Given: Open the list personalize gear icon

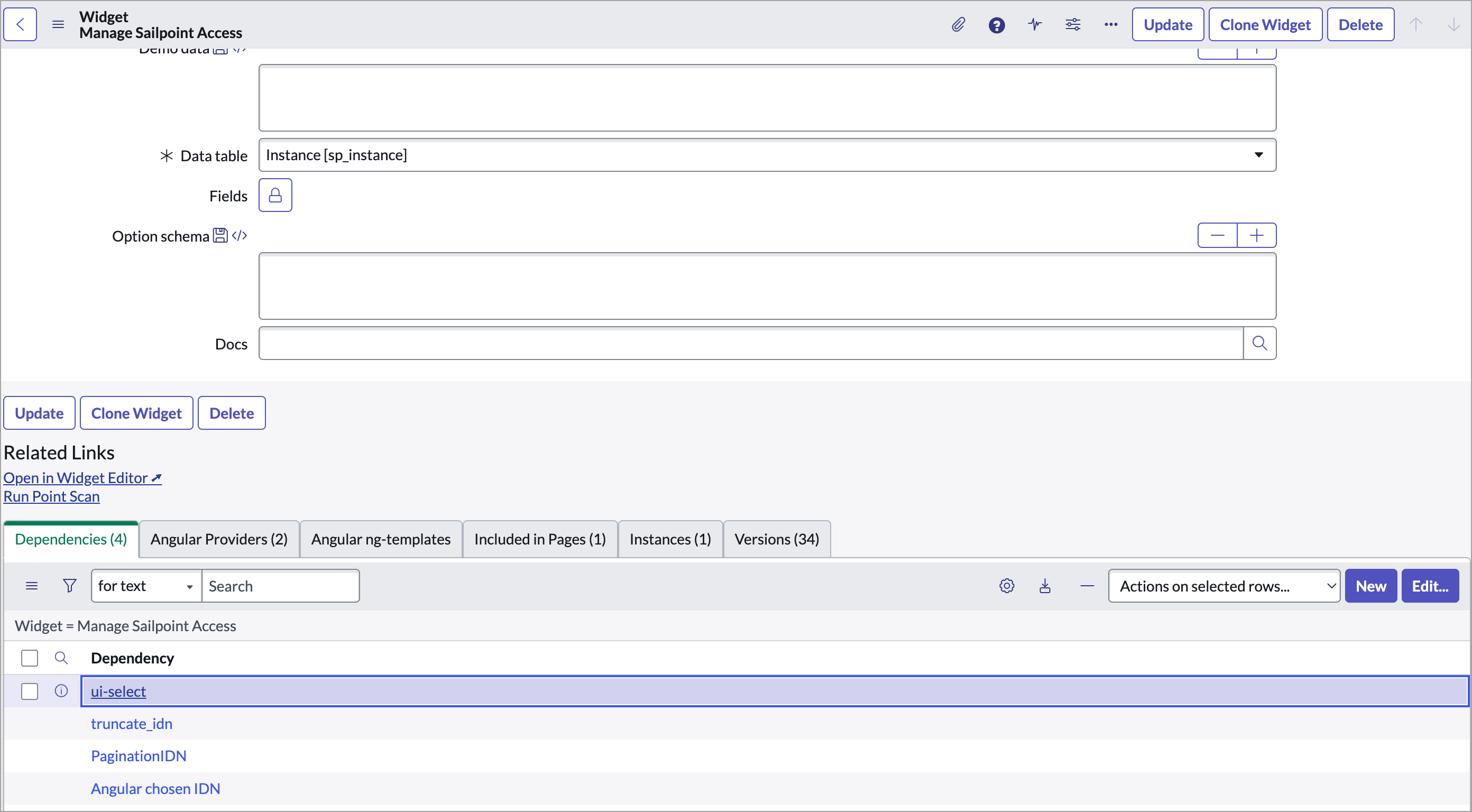Looking at the screenshot, I should 1007,586.
